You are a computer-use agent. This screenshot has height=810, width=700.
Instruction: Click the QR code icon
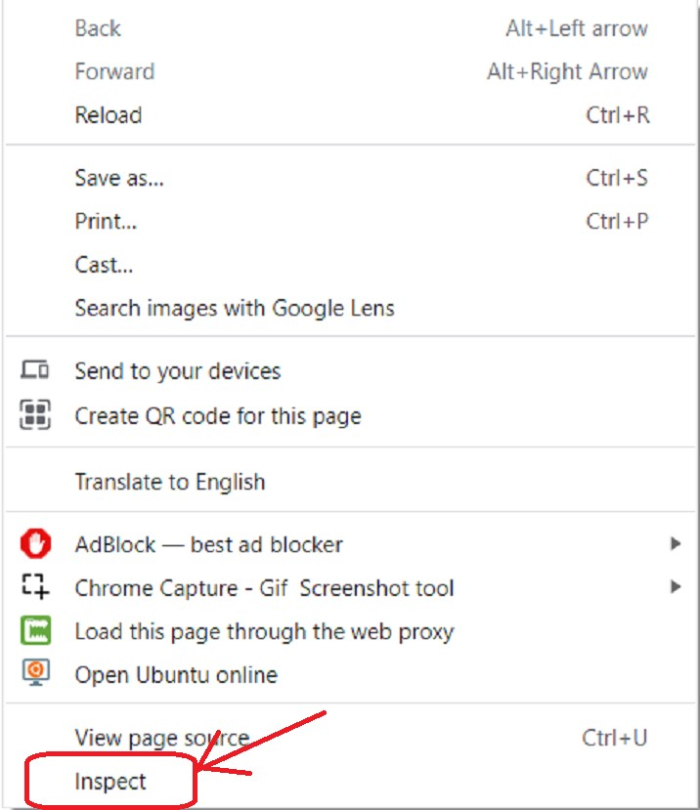35,415
